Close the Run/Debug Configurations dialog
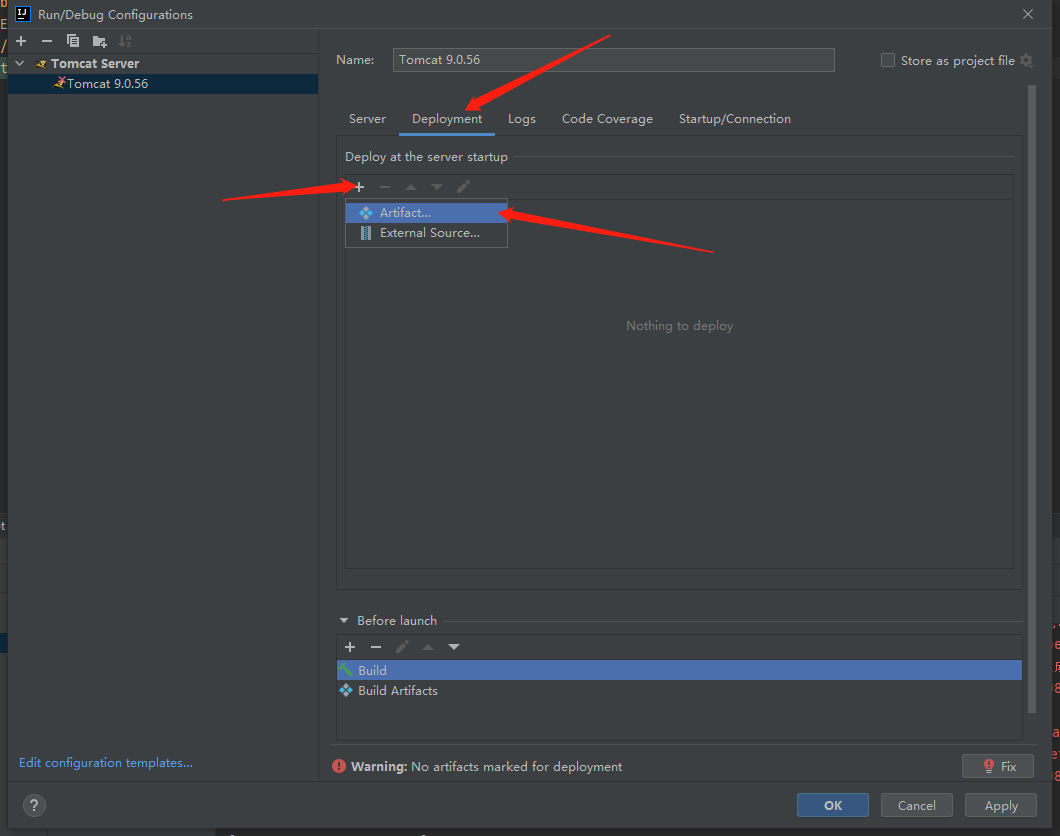This screenshot has width=1060, height=836. [x=1028, y=14]
